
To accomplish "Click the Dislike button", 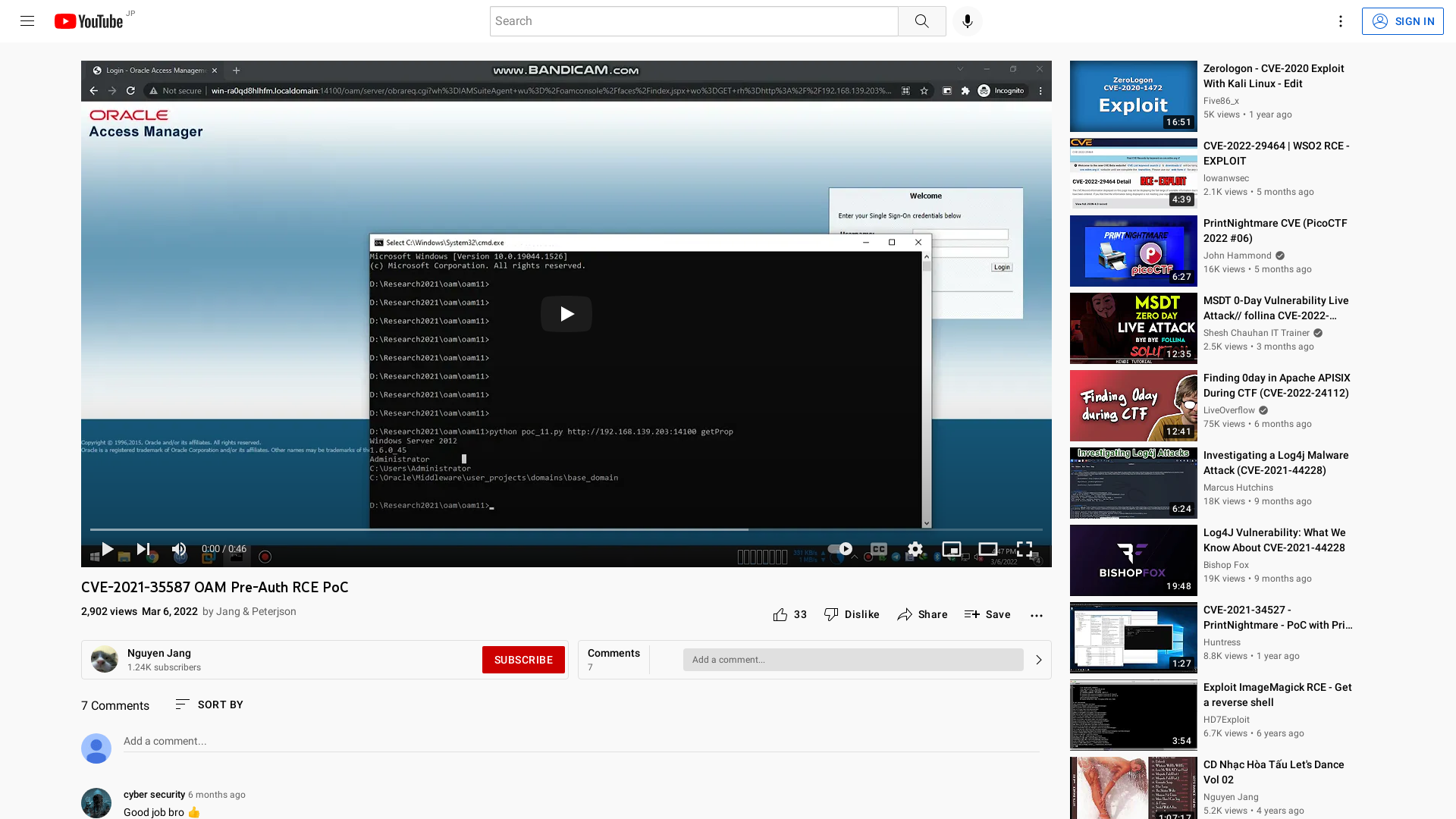I will click(x=852, y=614).
